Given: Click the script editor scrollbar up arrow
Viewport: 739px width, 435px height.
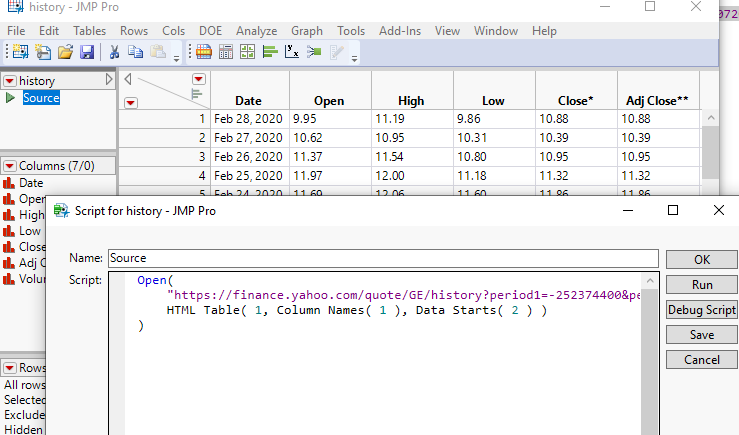Looking at the screenshot, I should (650, 281).
